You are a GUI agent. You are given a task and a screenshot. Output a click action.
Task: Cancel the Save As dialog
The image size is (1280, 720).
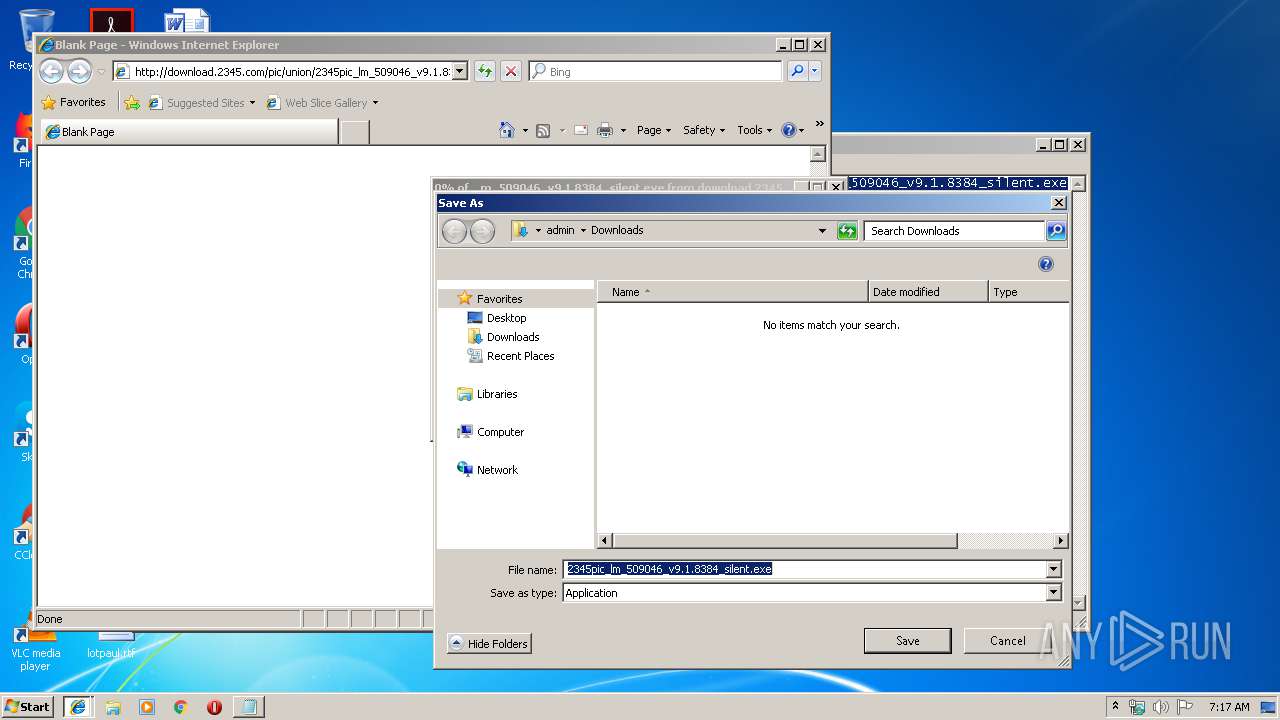pos(1007,641)
